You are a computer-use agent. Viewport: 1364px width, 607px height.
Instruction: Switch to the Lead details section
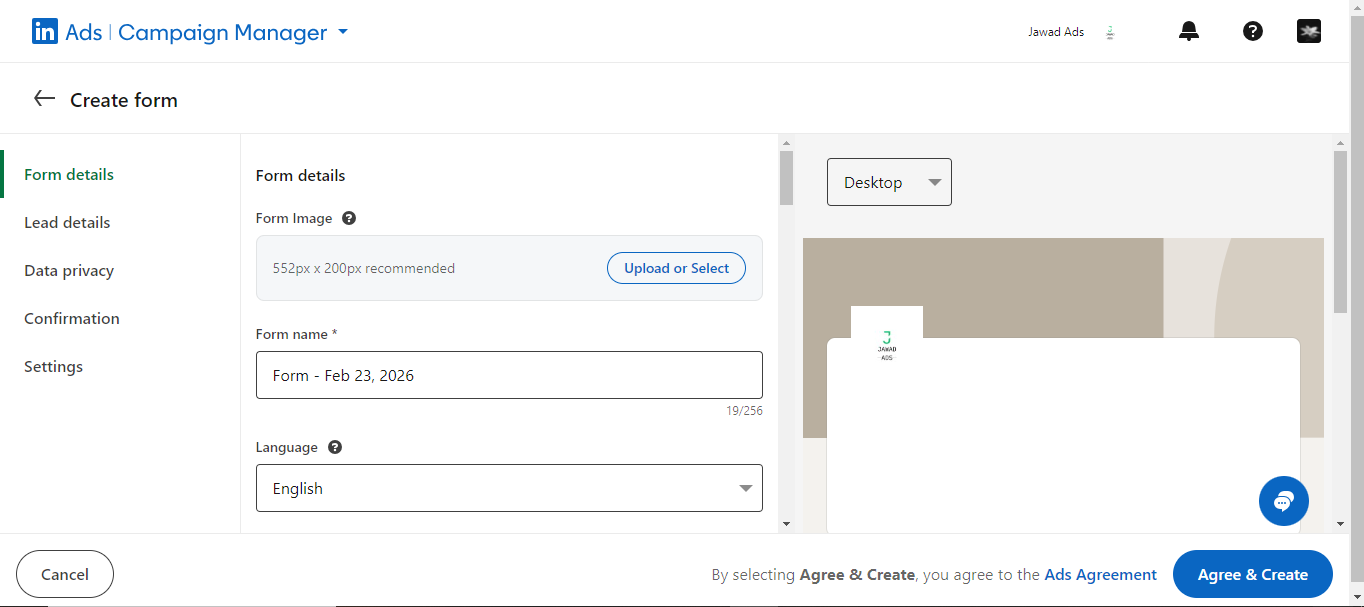pos(67,222)
